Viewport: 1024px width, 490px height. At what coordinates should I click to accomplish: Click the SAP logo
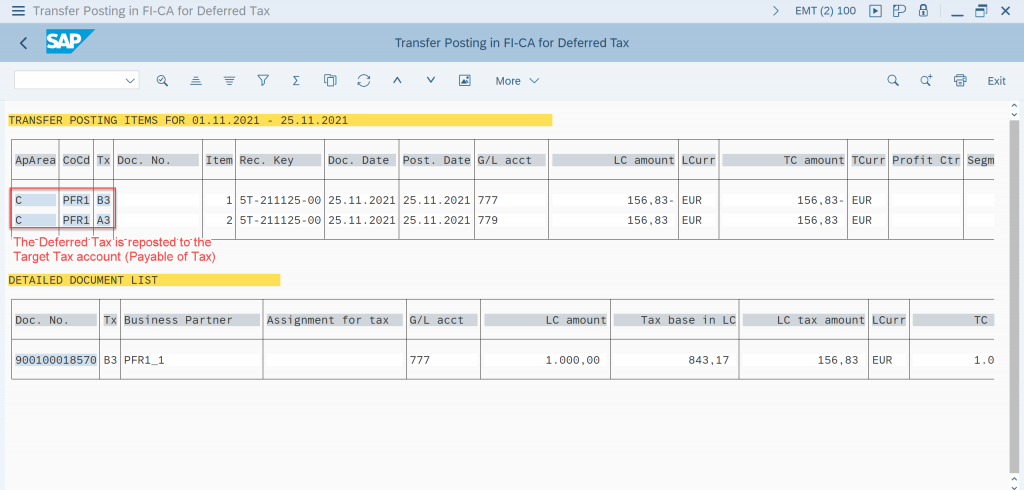pos(69,42)
